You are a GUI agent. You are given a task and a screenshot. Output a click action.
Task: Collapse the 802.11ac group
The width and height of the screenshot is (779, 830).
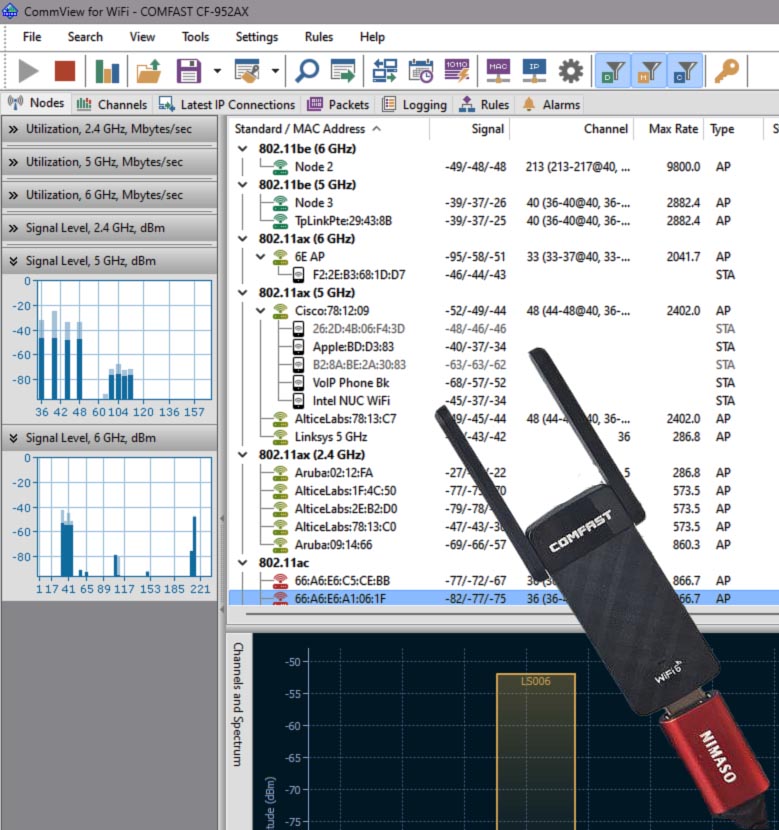pos(242,563)
